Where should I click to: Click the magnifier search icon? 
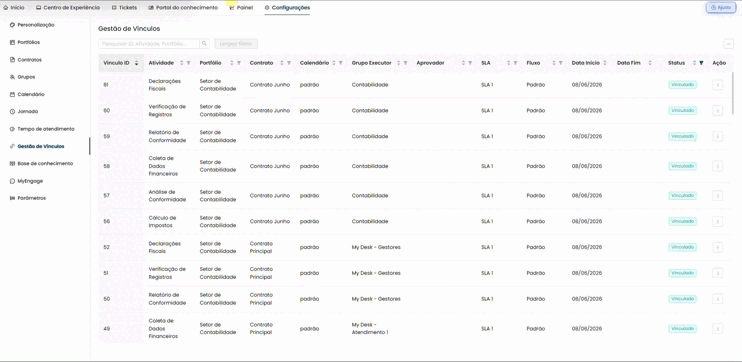pyautogui.click(x=204, y=44)
